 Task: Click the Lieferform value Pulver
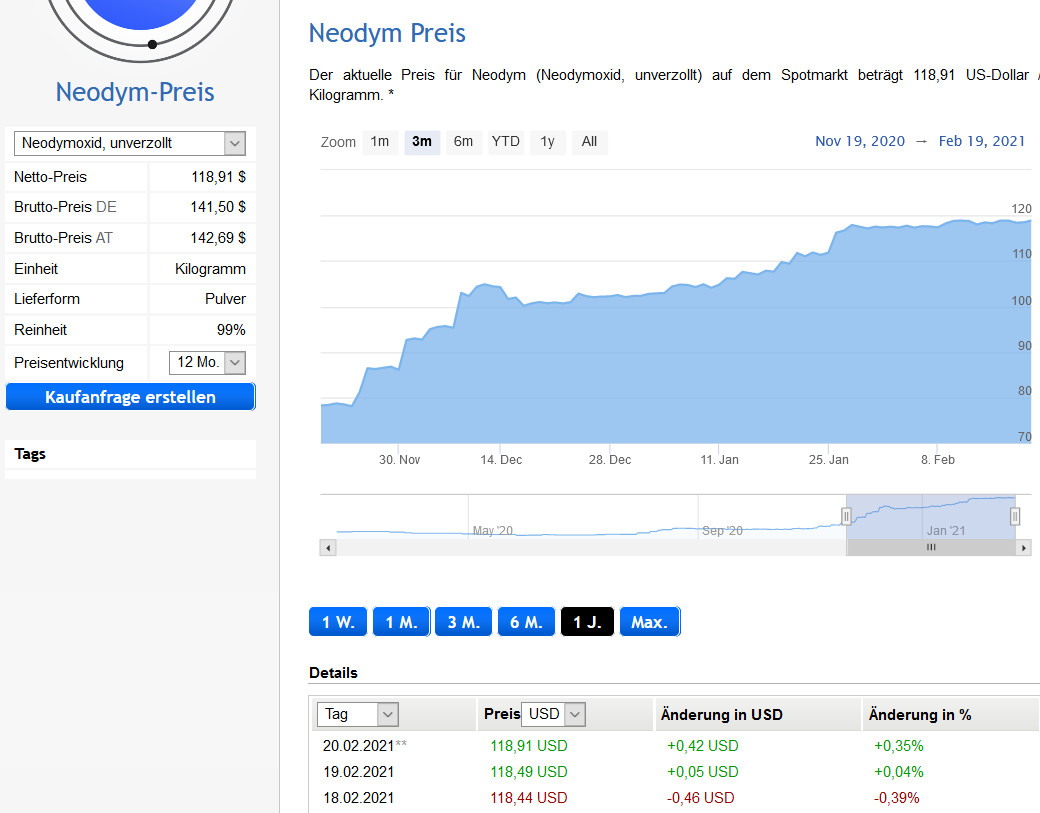tap(225, 299)
